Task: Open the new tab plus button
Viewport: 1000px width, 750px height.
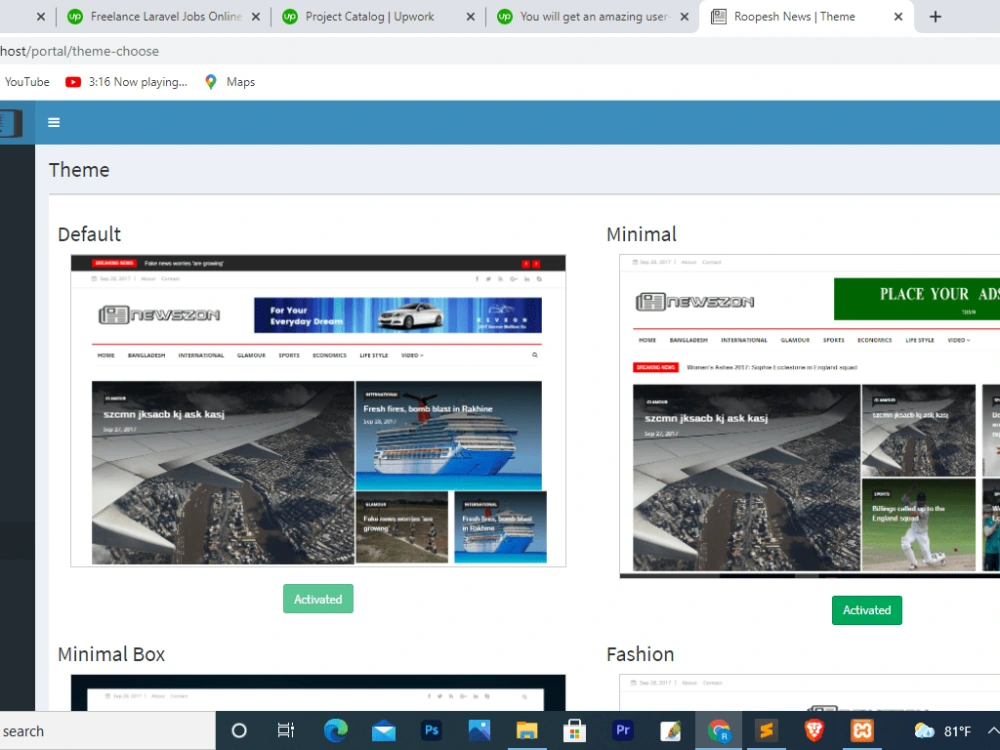Action: [x=935, y=17]
